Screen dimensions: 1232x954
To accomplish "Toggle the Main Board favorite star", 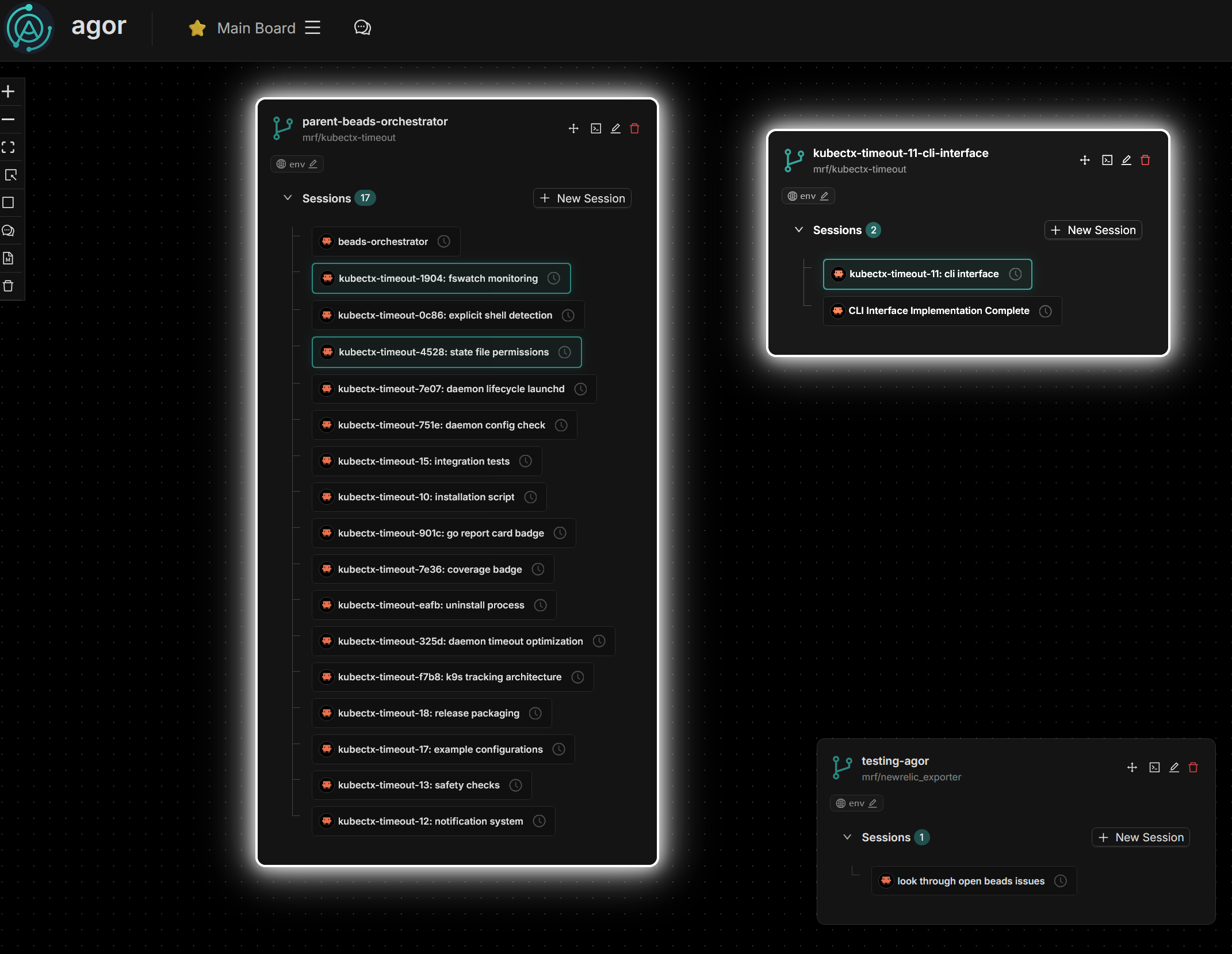I will (197, 28).
